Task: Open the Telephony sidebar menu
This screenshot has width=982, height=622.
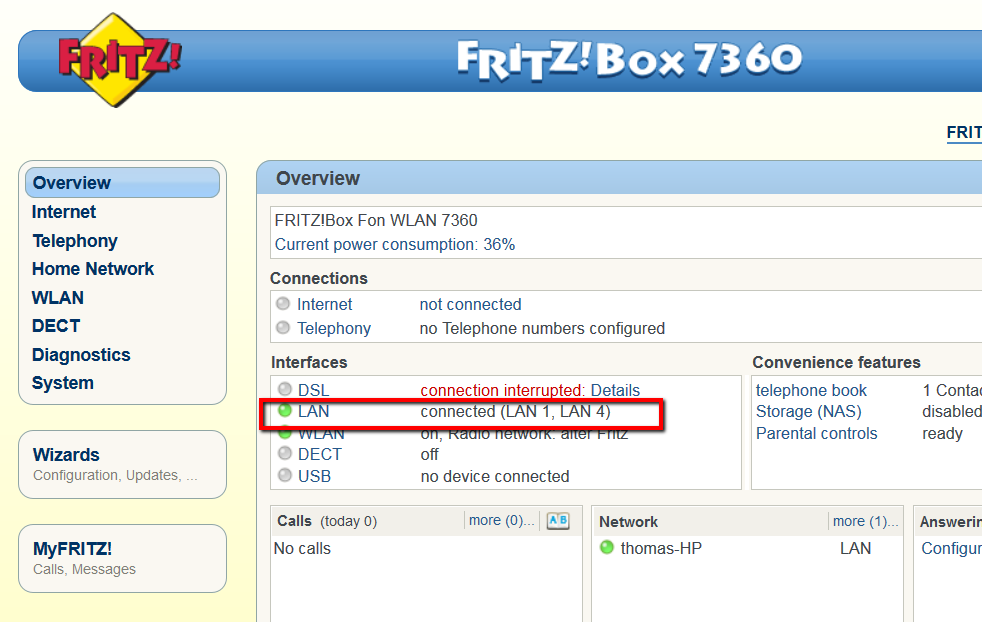Action: pyautogui.click(x=75, y=241)
